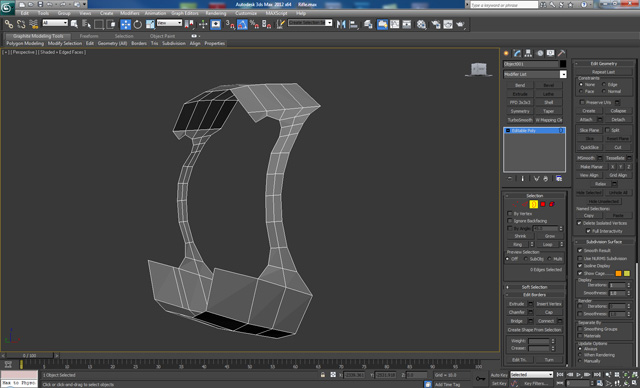This screenshot has width=640, height=388.
Task: Switch to Object Paint ribbon tab
Action: point(162,36)
